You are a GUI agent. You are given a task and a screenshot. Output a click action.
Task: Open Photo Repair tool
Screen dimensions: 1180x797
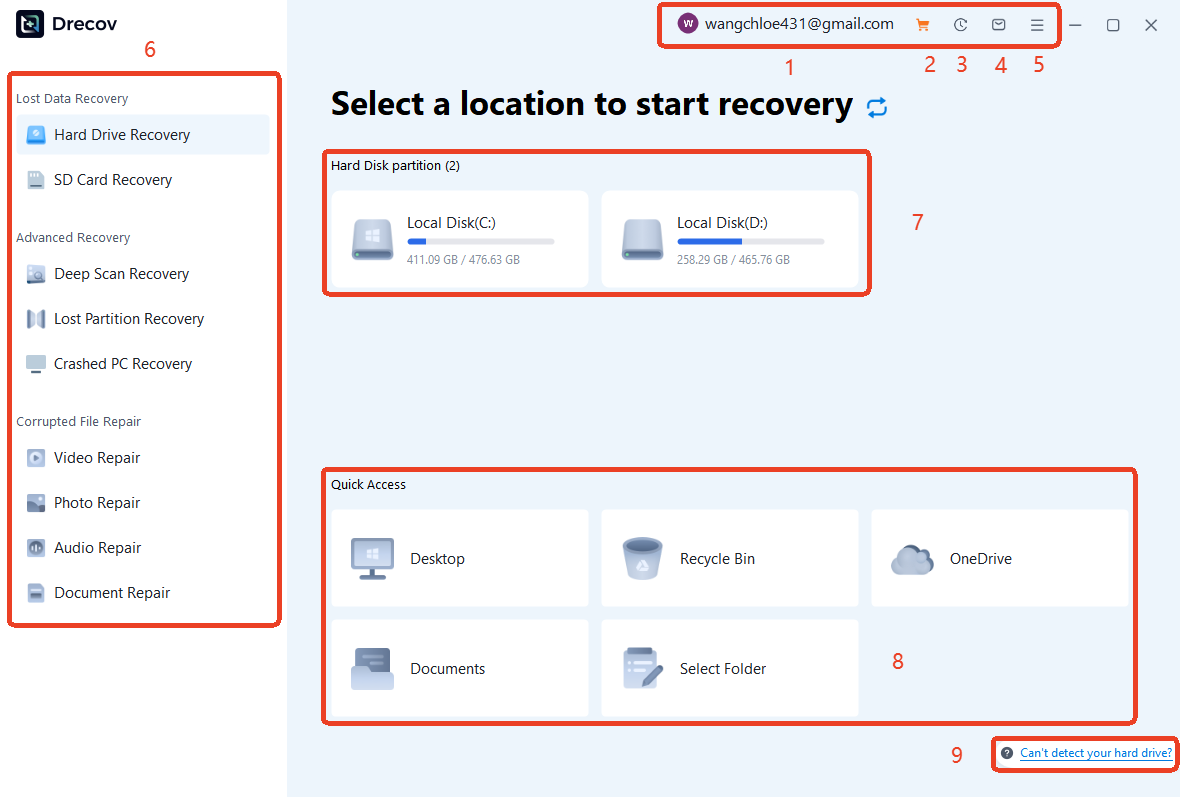97,503
